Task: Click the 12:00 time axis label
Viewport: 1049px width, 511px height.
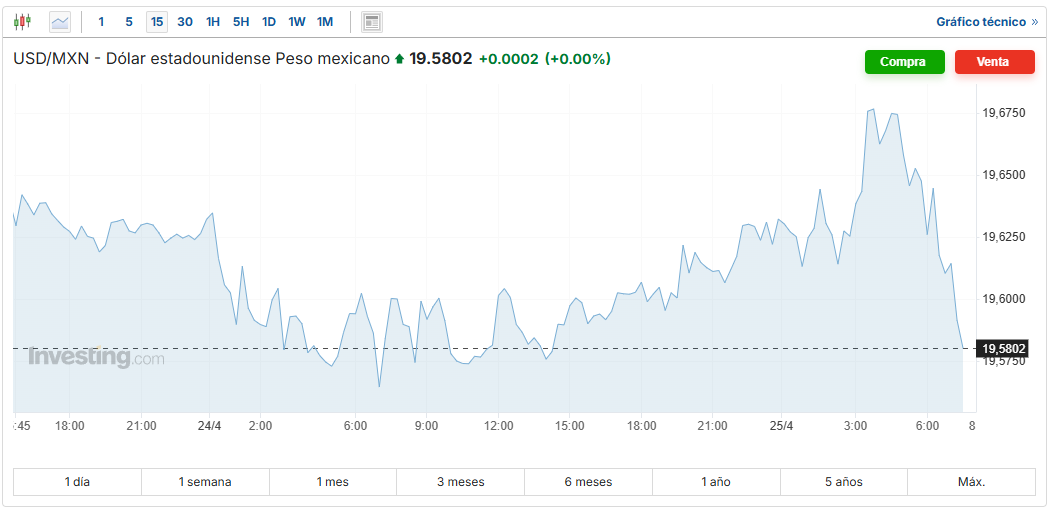Action: [499, 426]
